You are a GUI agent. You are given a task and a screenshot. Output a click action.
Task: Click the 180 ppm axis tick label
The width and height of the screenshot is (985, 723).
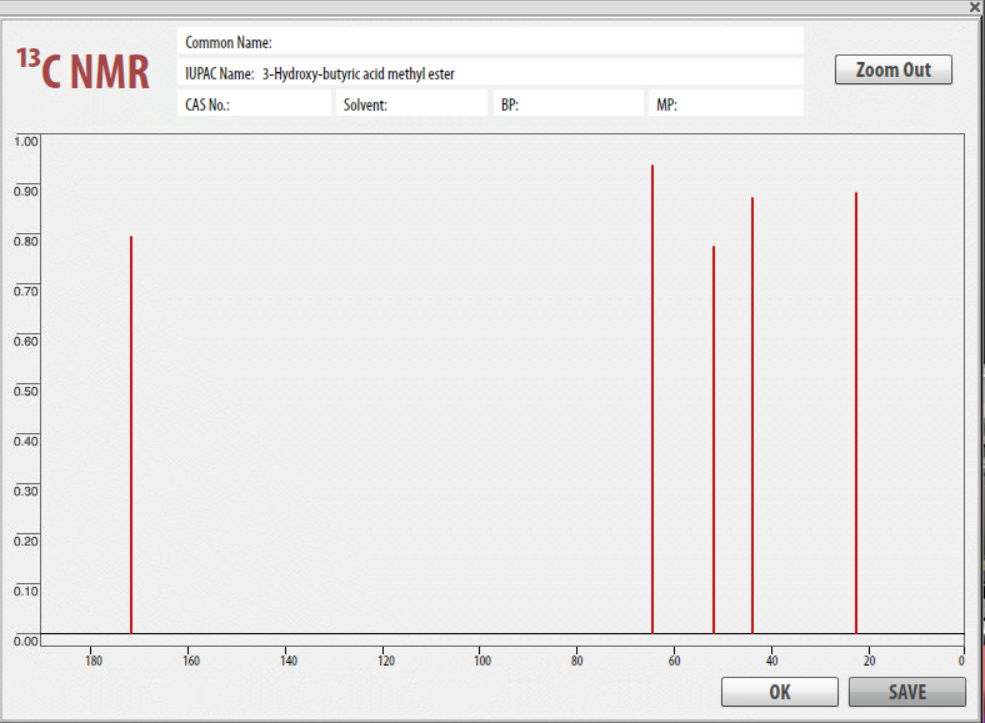pos(94,660)
